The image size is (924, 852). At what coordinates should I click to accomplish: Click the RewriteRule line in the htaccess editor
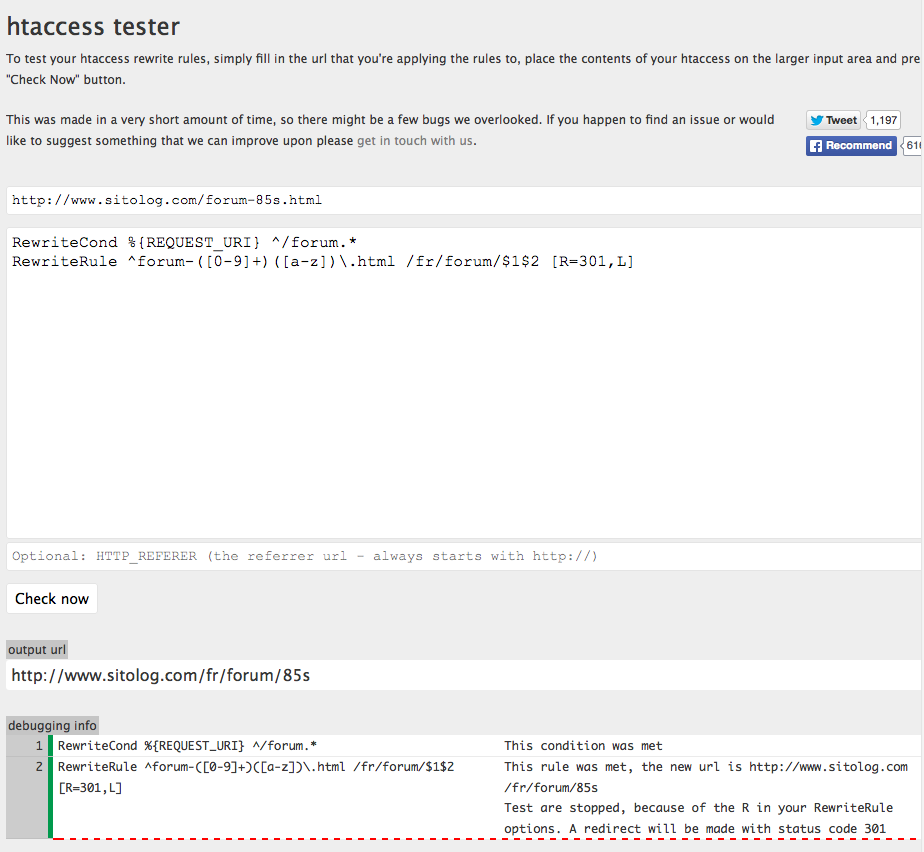tap(323, 262)
